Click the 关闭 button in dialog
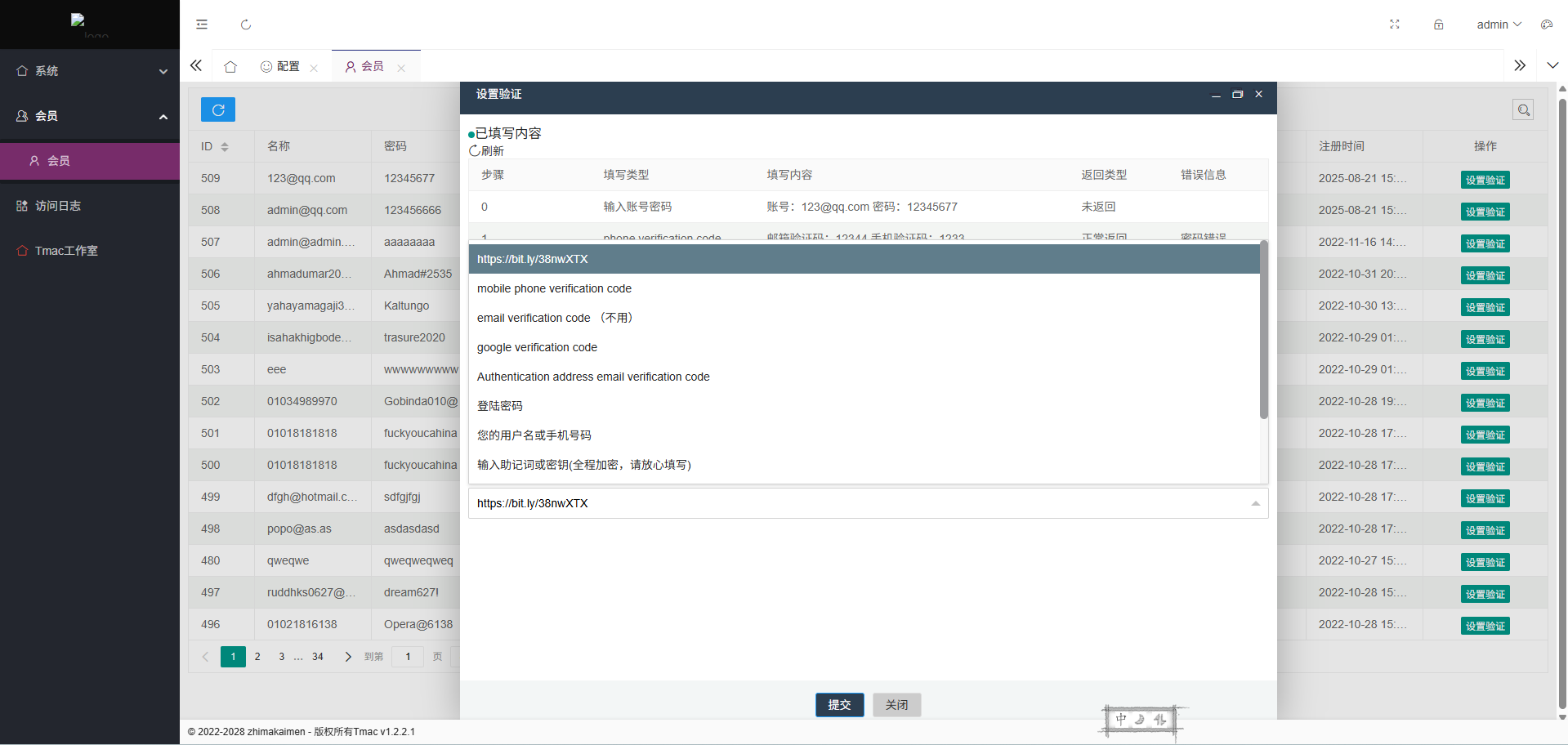1568x745 pixels. click(896, 704)
